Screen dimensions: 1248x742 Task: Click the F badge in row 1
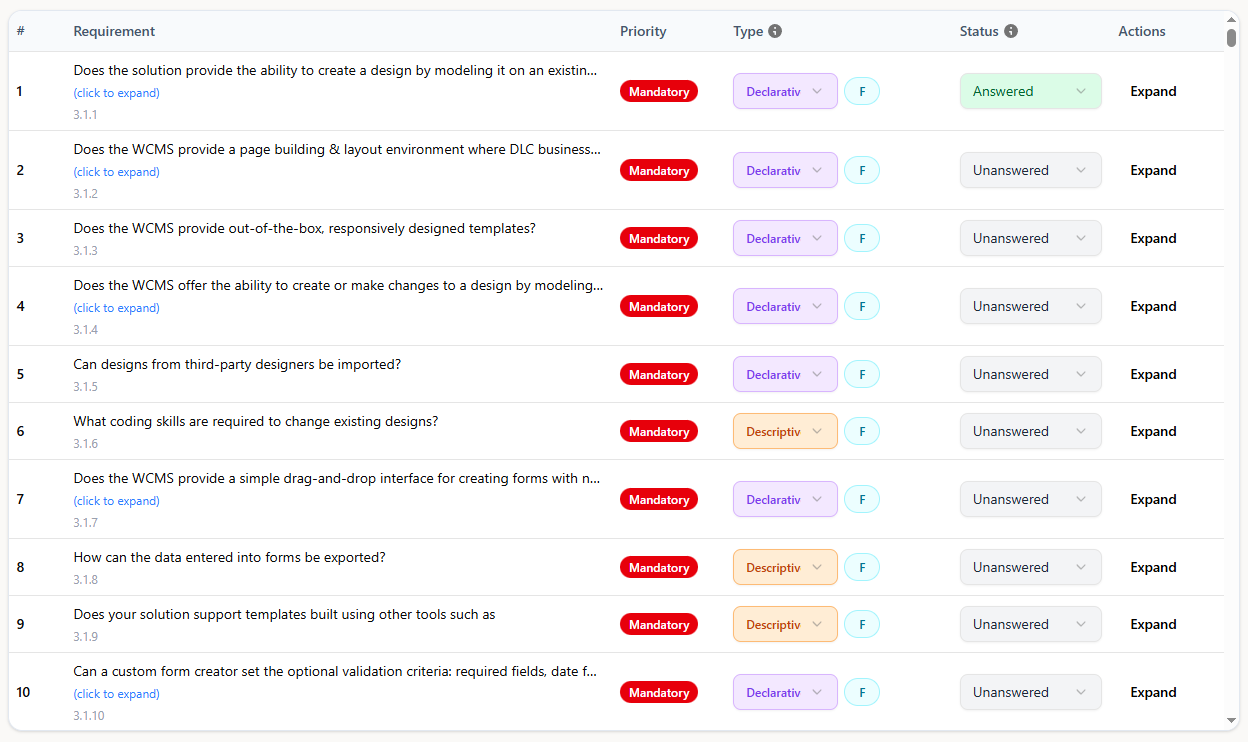pyautogui.click(x=861, y=91)
